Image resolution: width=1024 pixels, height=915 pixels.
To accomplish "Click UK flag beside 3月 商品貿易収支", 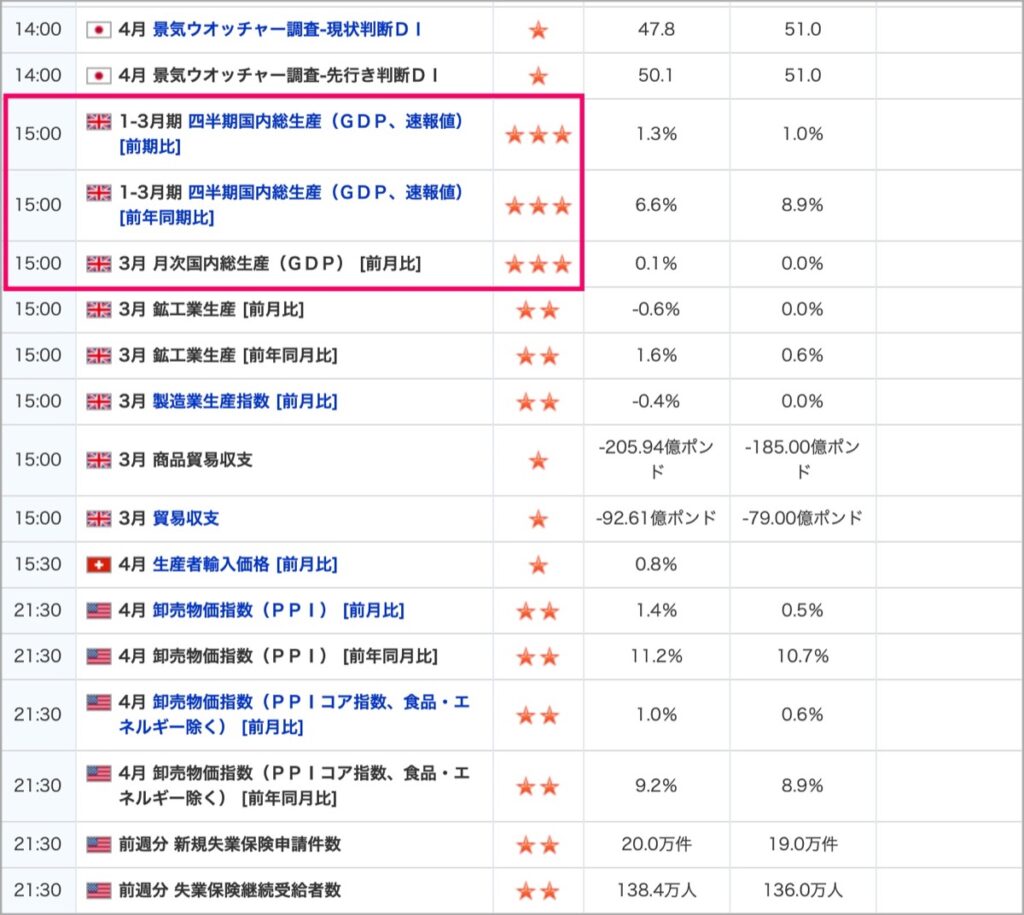I will (x=99, y=460).
